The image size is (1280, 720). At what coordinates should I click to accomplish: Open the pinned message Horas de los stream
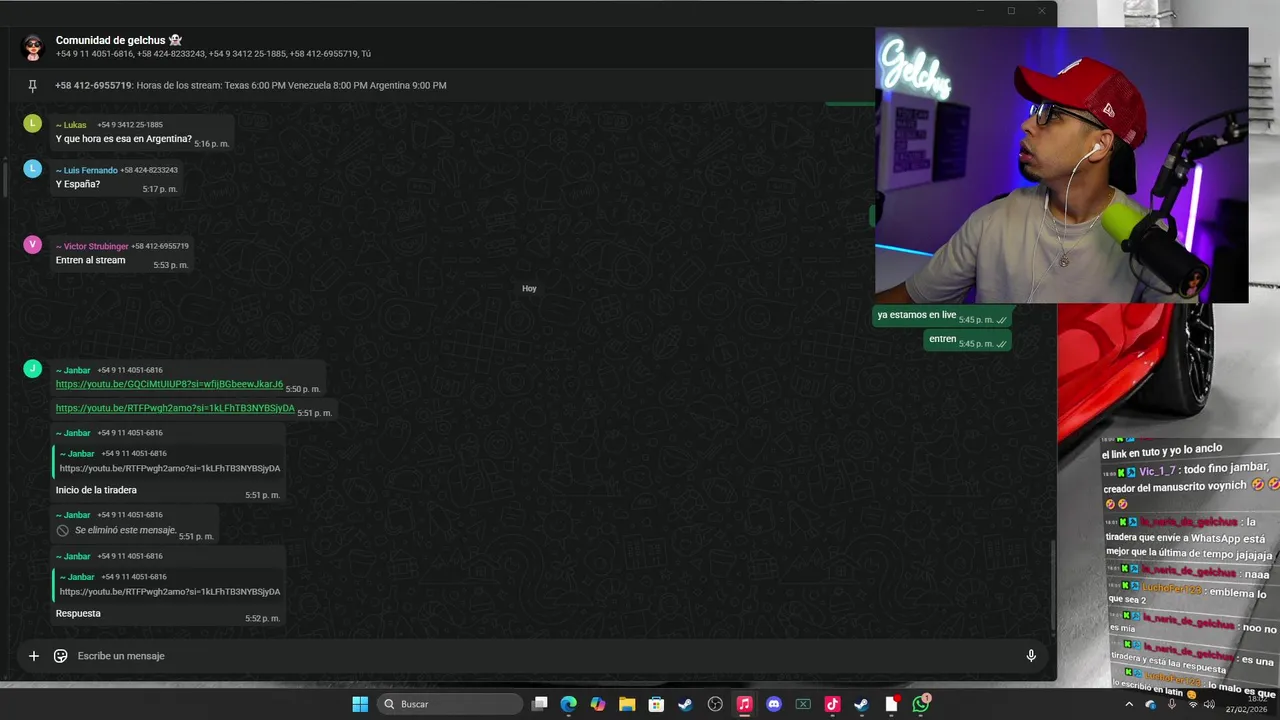tap(251, 85)
